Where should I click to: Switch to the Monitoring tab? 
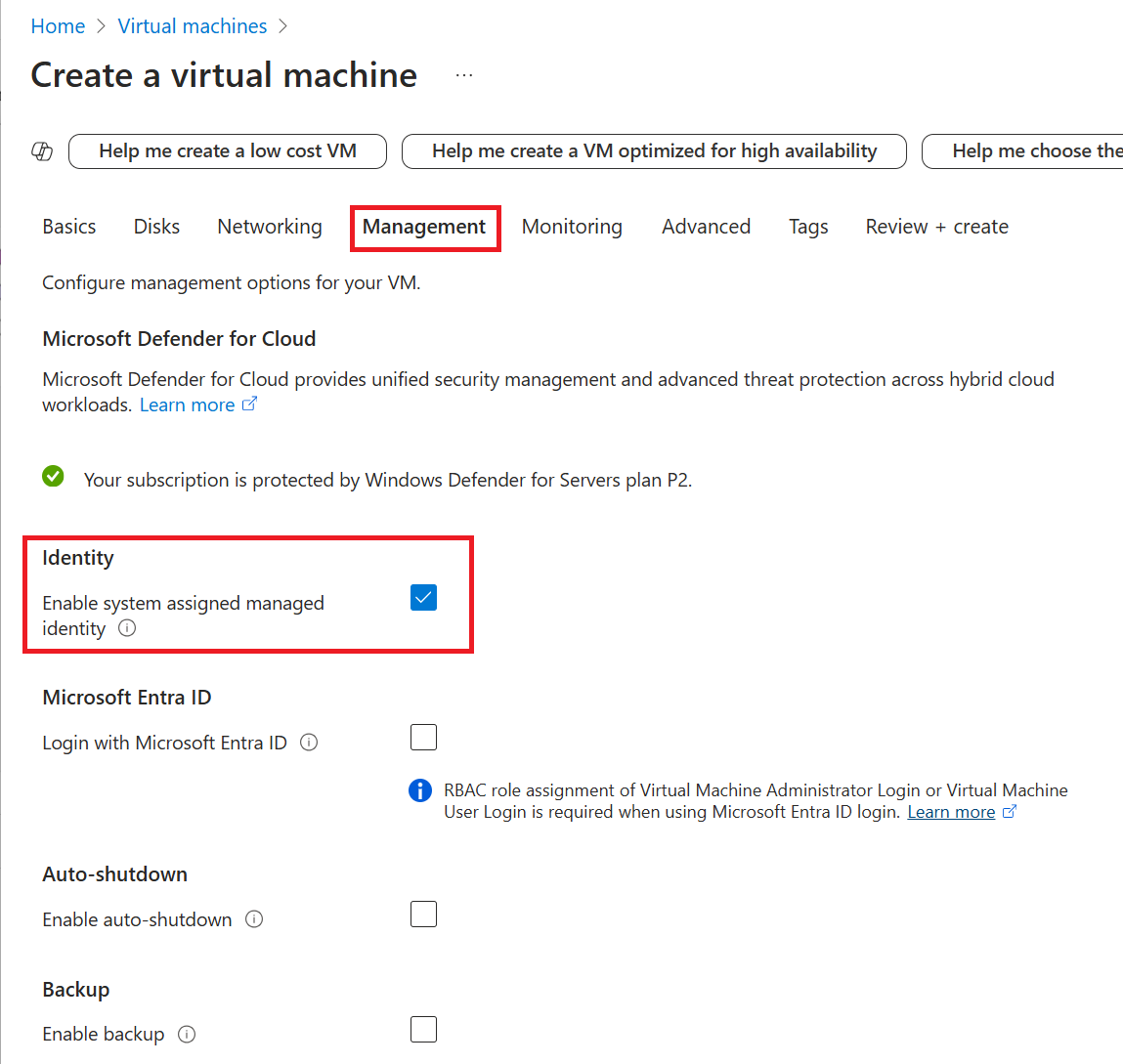pyautogui.click(x=572, y=226)
